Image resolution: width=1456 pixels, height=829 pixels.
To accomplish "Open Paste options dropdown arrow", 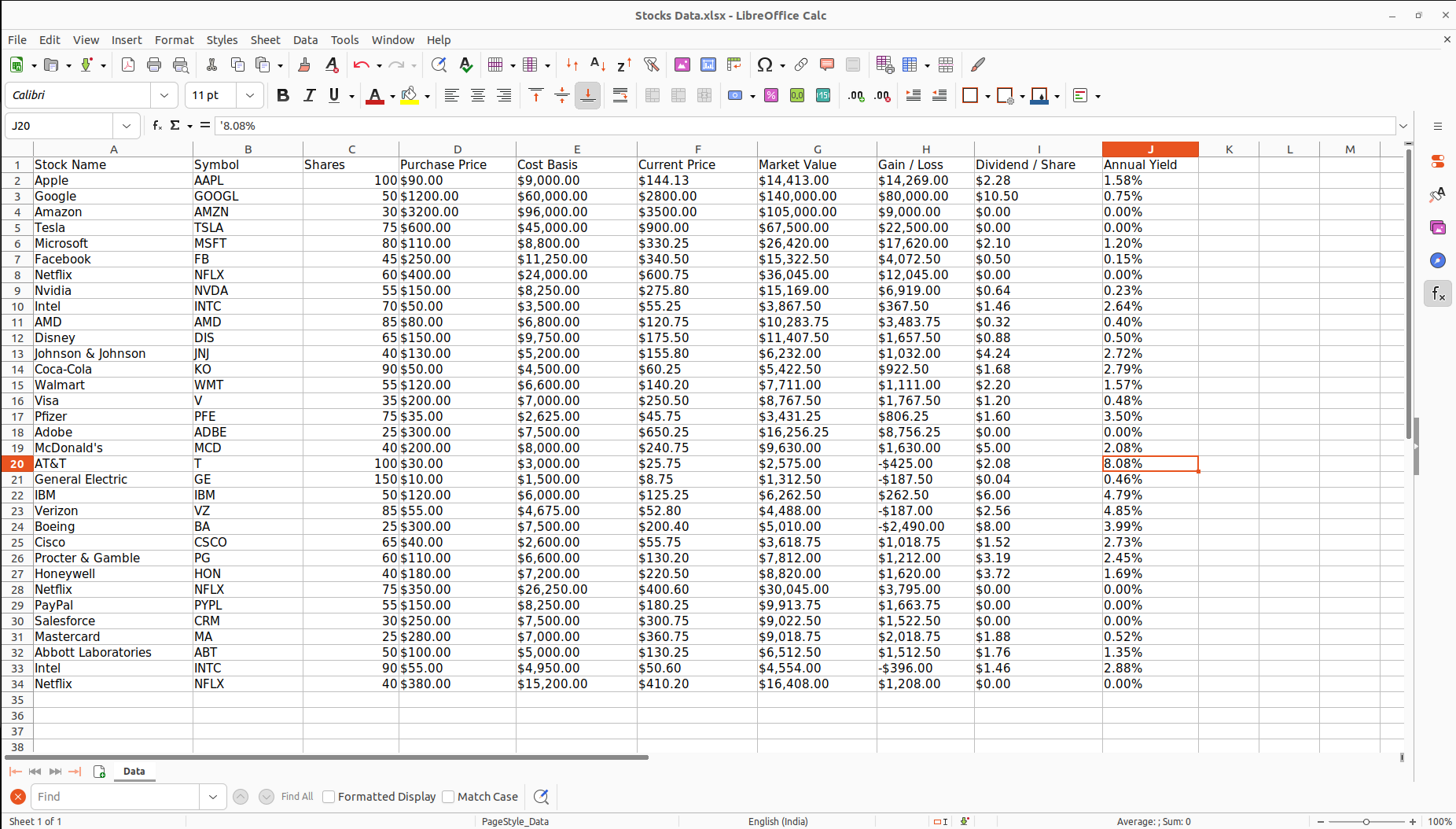I will 280,65.
